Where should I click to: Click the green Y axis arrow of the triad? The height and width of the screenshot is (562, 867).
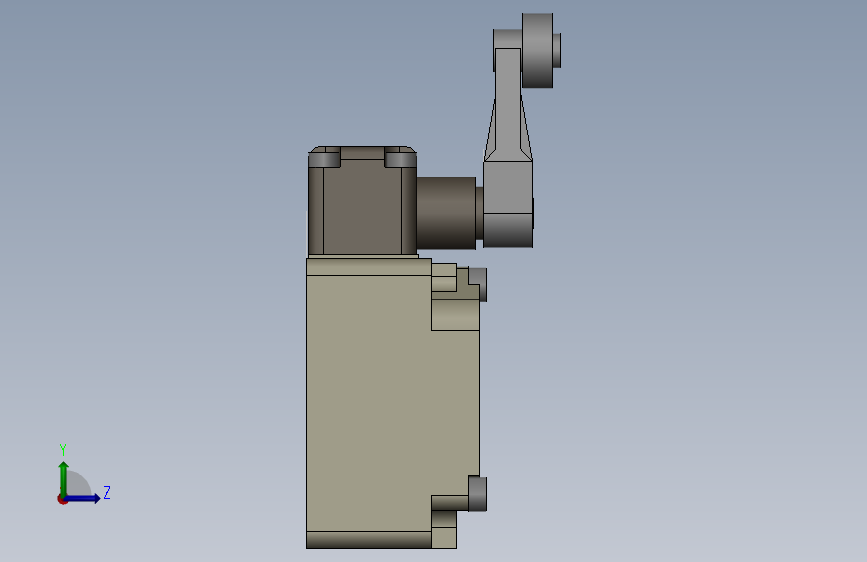coord(64,479)
